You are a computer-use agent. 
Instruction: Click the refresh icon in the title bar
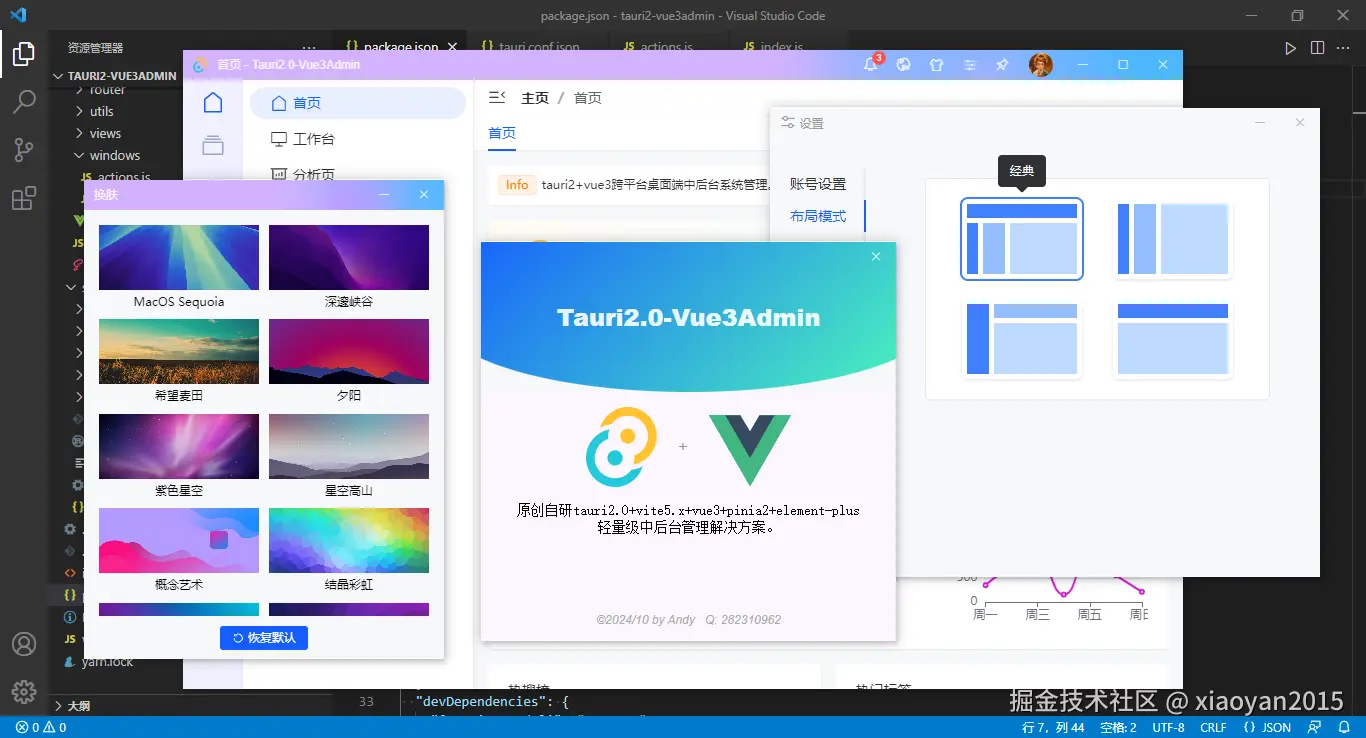(x=903, y=64)
